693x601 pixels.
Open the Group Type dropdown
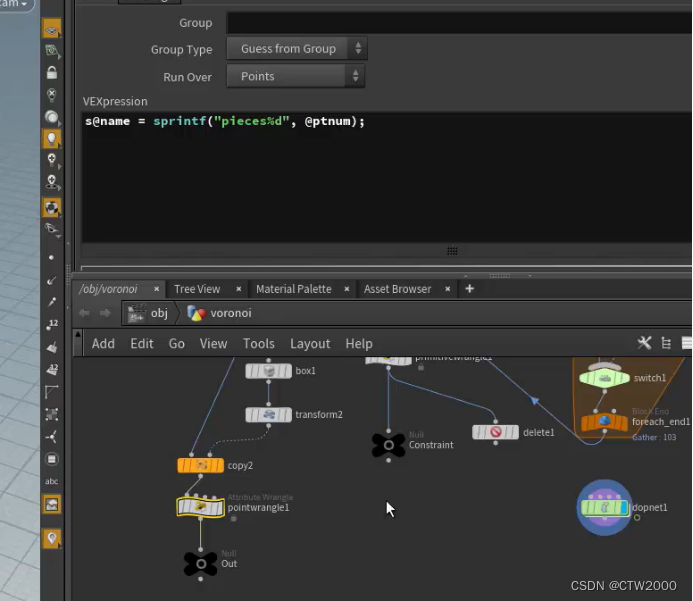click(297, 49)
